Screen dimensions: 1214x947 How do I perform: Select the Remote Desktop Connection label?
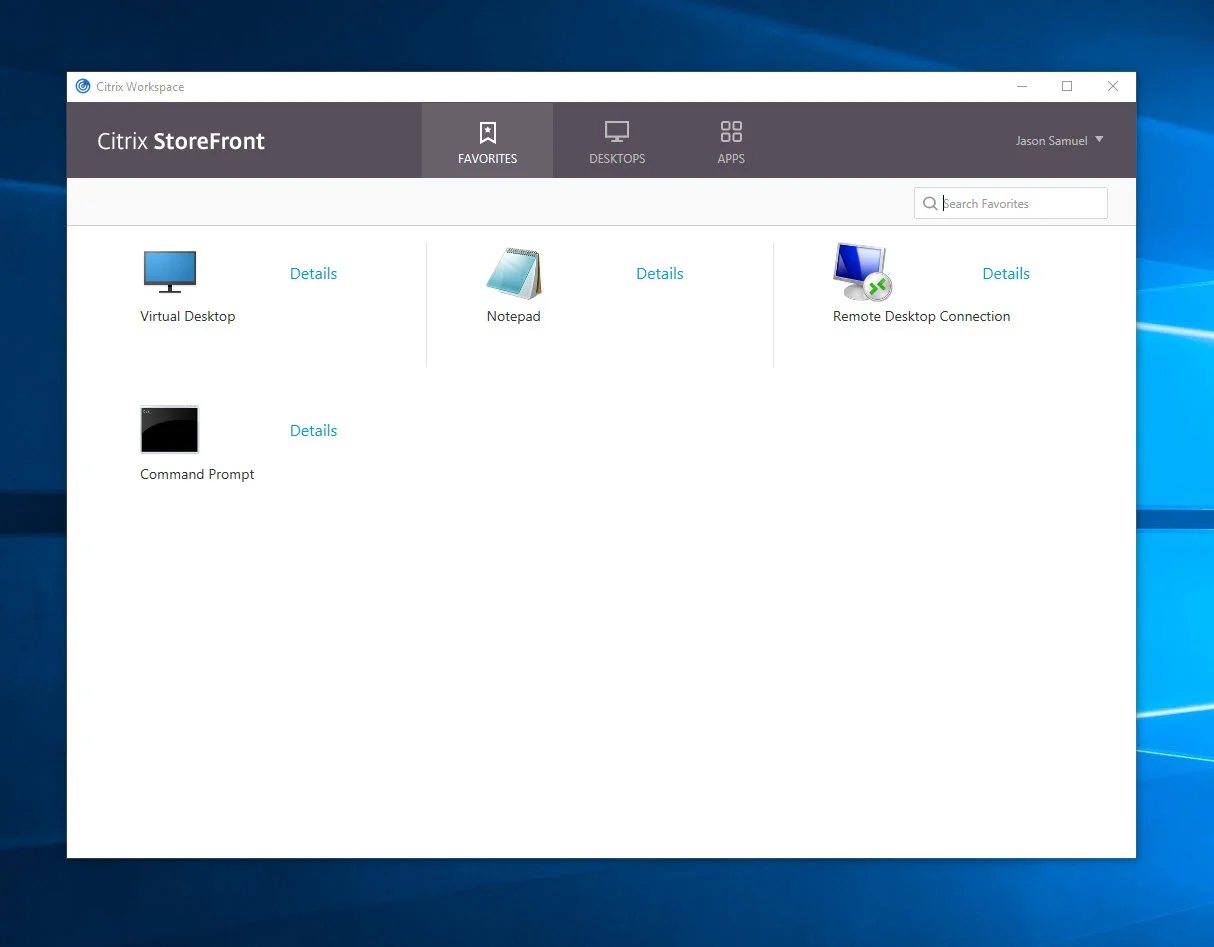click(921, 316)
